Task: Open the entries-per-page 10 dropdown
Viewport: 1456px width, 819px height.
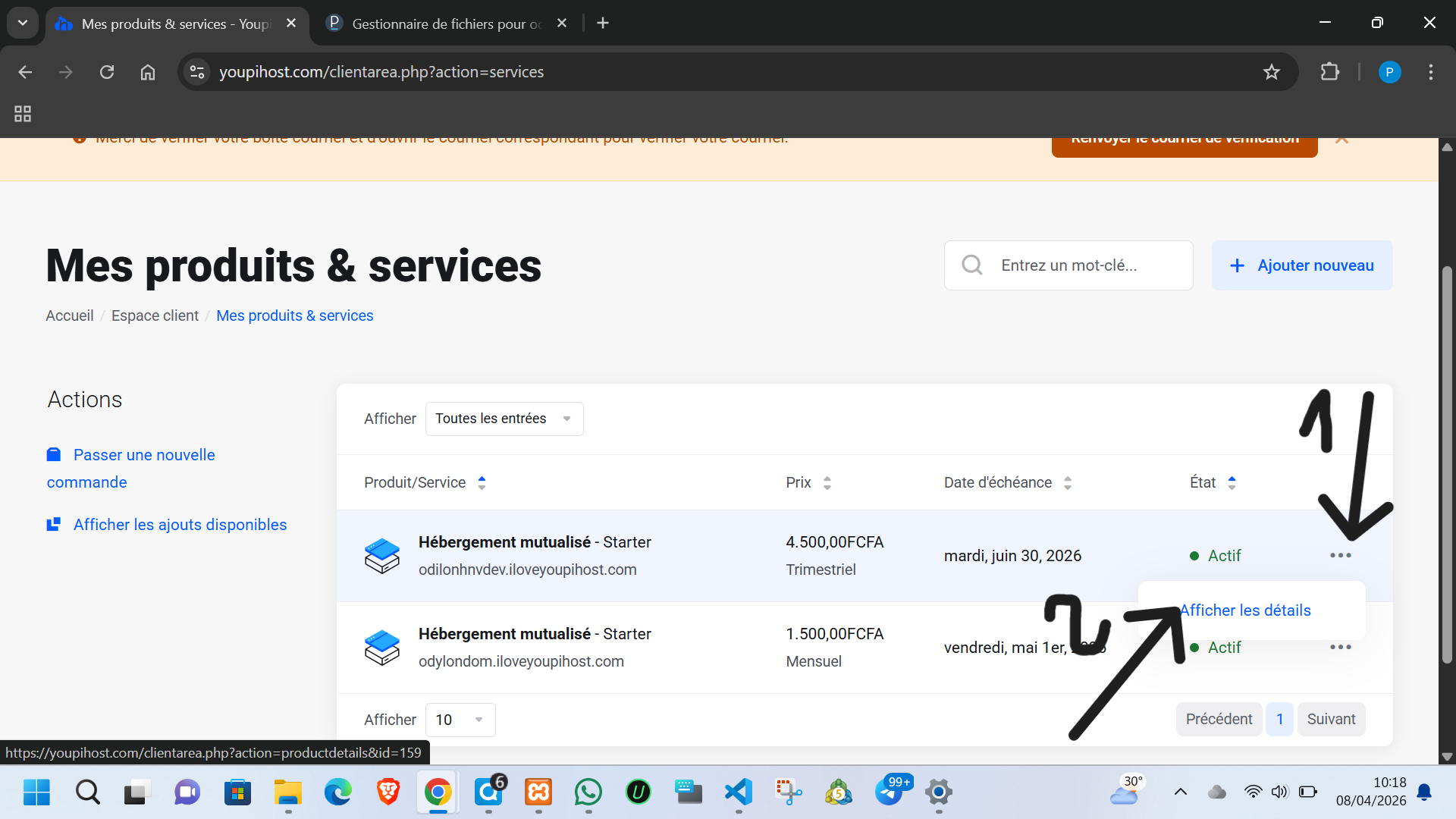Action: coord(460,720)
